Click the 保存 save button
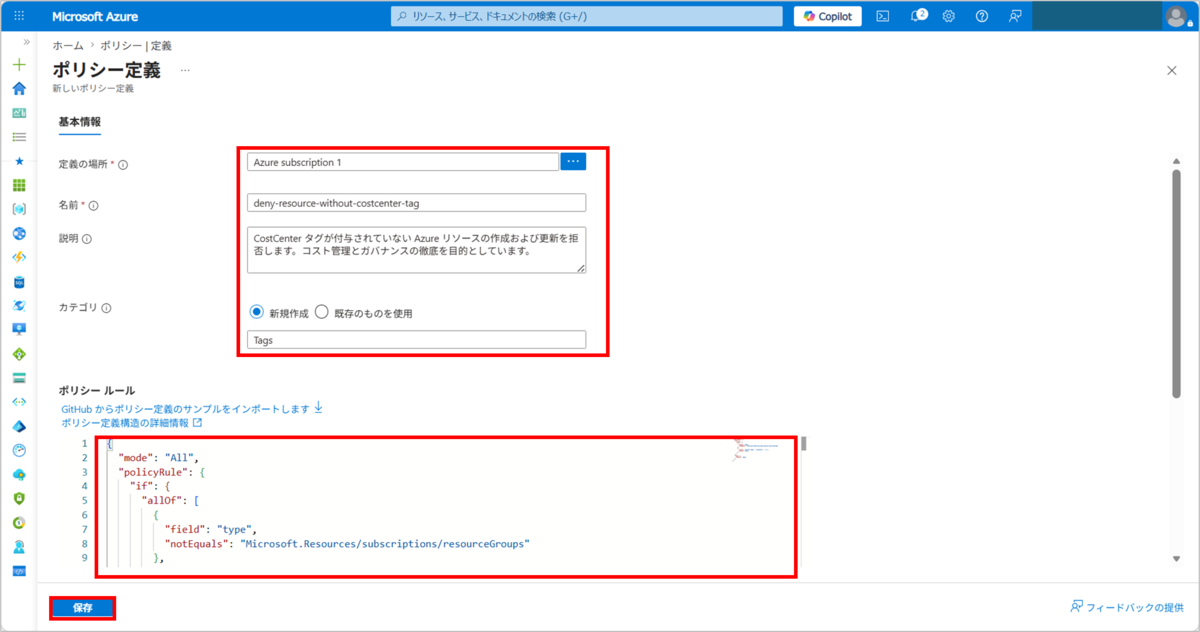 [83, 607]
